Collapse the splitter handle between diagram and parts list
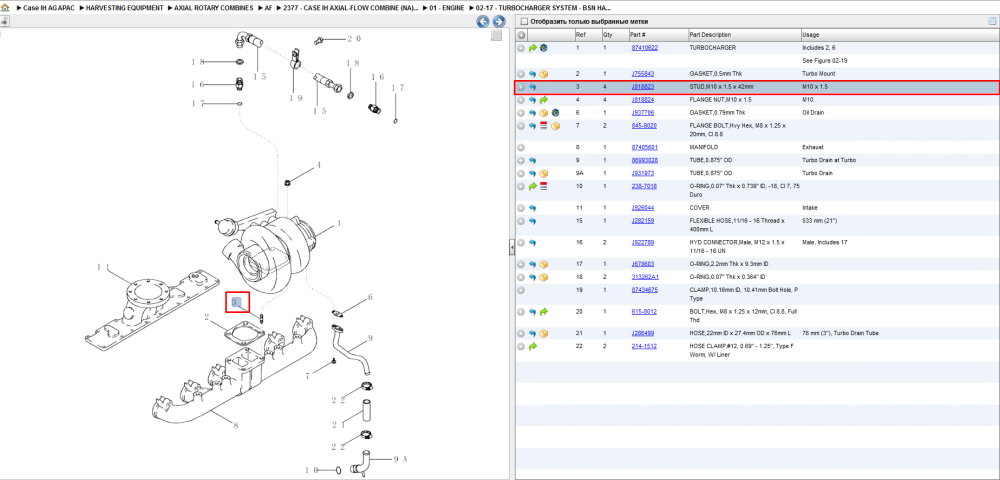Image resolution: width=1000 pixels, height=480 pixels. (x=511, y=248)
